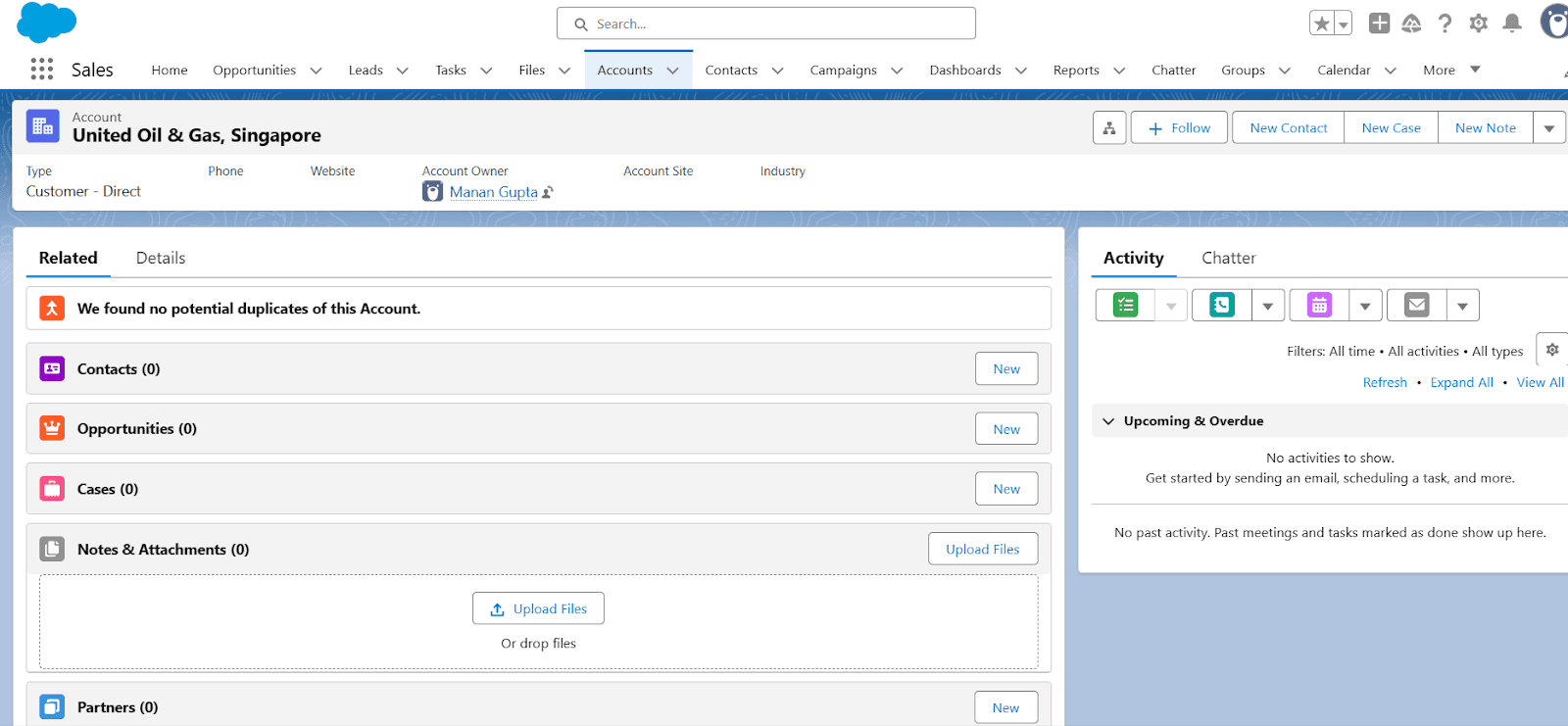Switch to the Chatter tab in activity panel
Screen dimensions: 1568x726
point(1229,258)
